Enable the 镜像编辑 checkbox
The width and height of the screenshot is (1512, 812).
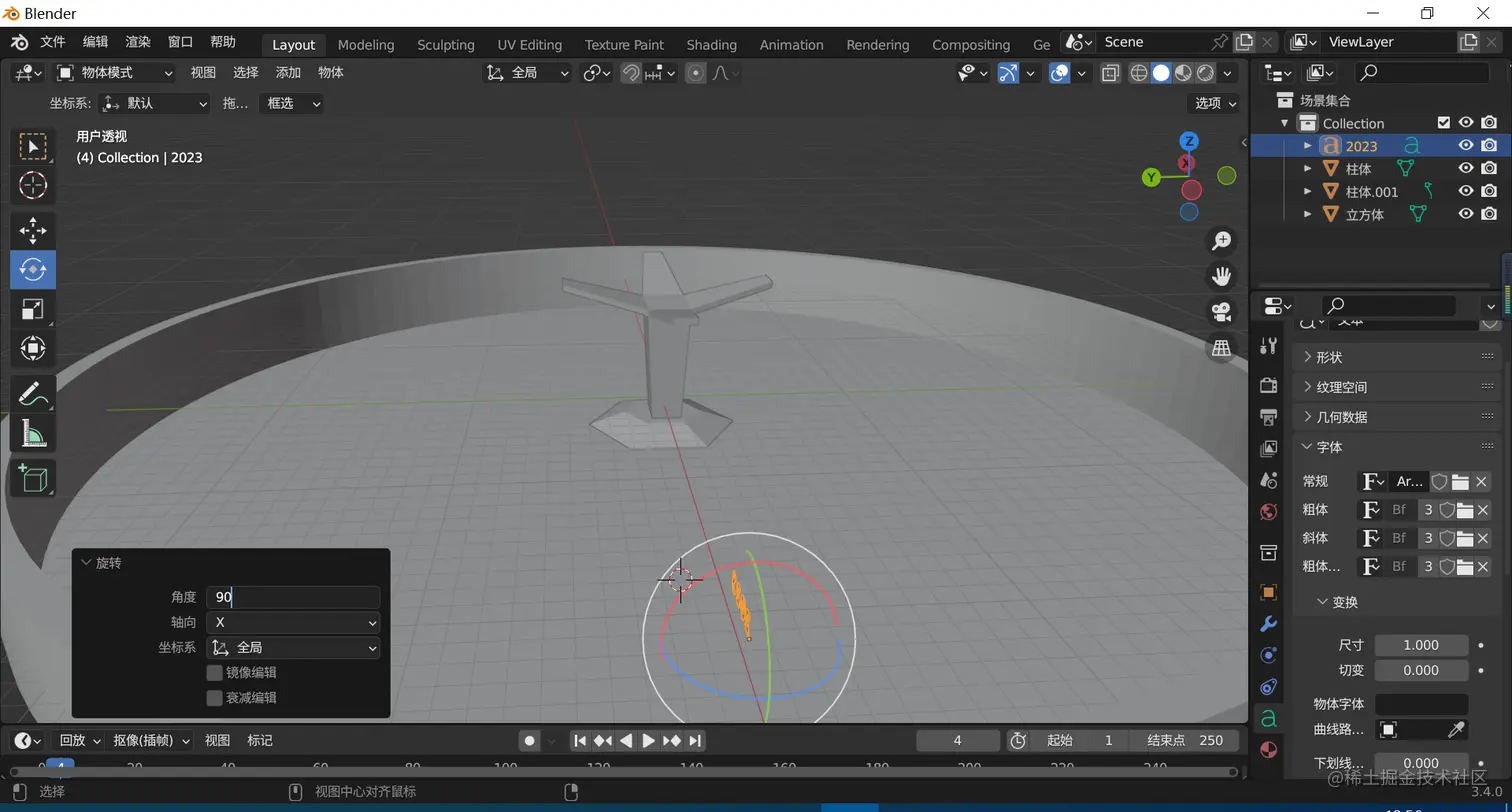(x=214, y=673)
